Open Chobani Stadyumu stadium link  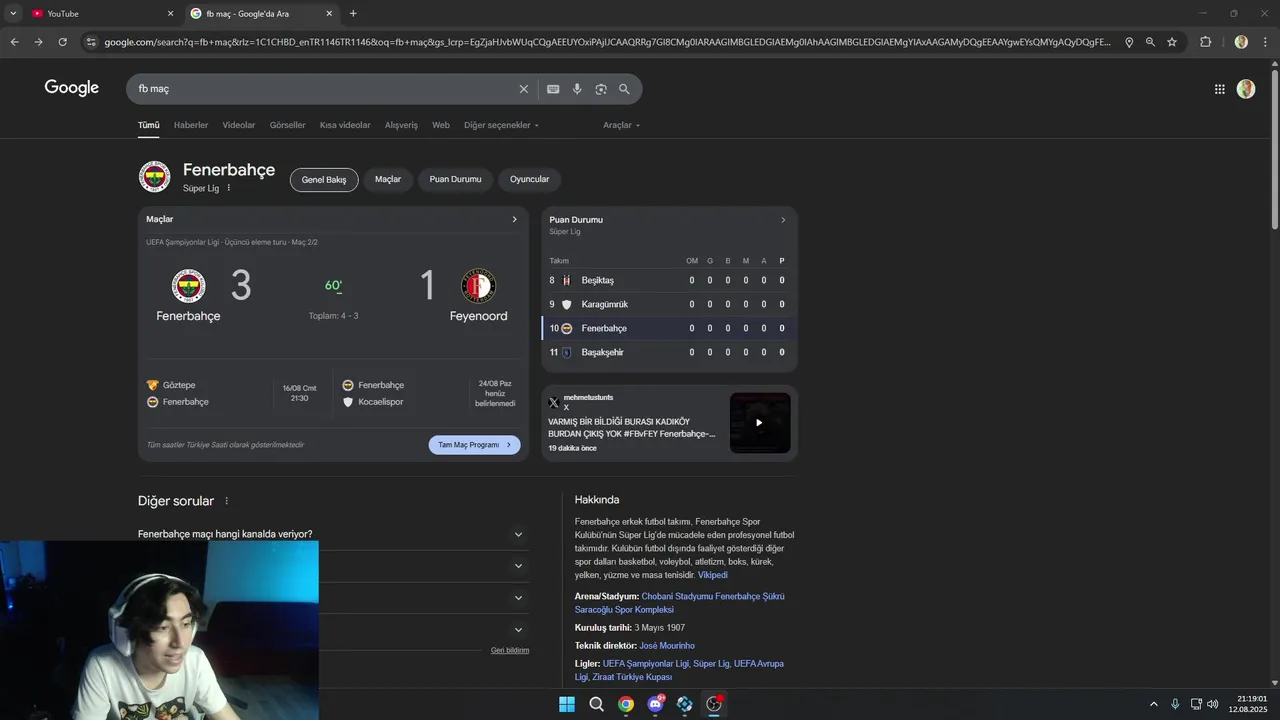tap(680, 603)
